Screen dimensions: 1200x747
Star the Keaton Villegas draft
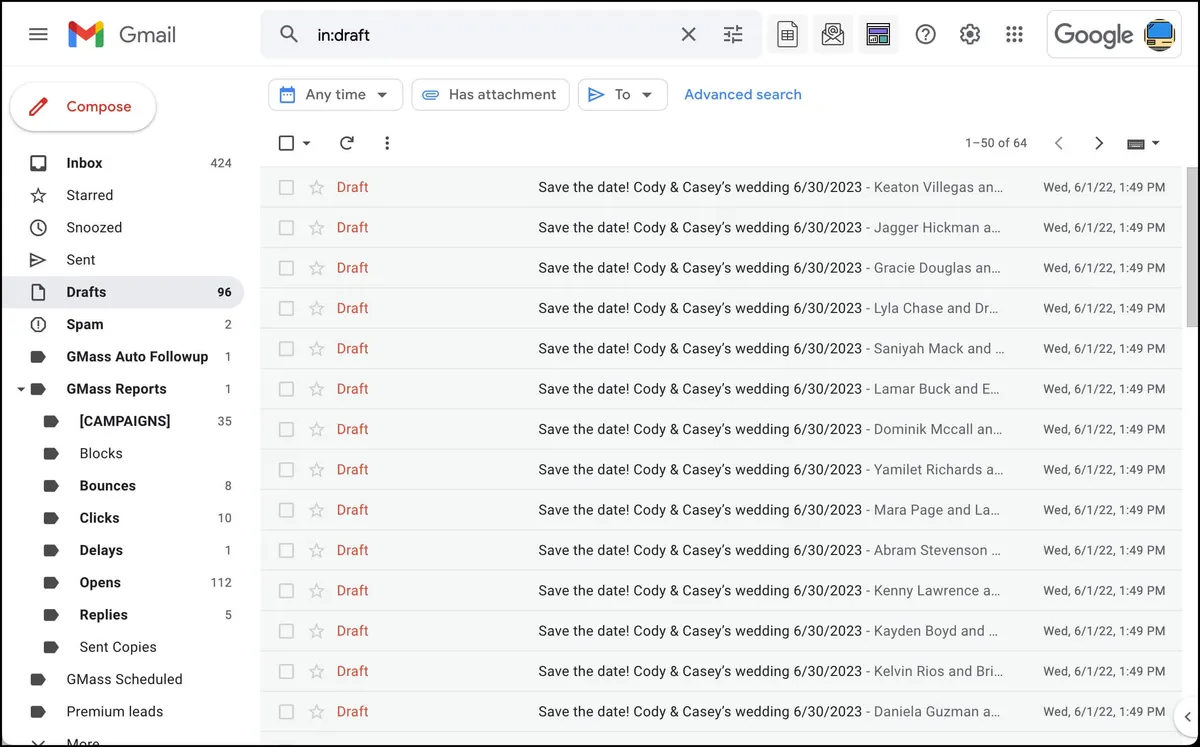(x=316, y=187)
